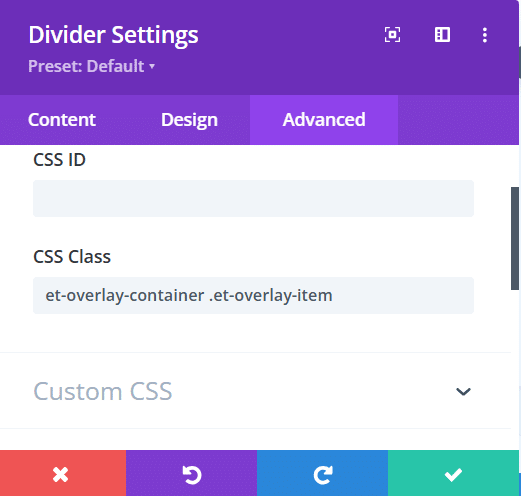Save changes with the green checkmark
The height and width of the screenshot is (496, 521).
pos(453,473)
